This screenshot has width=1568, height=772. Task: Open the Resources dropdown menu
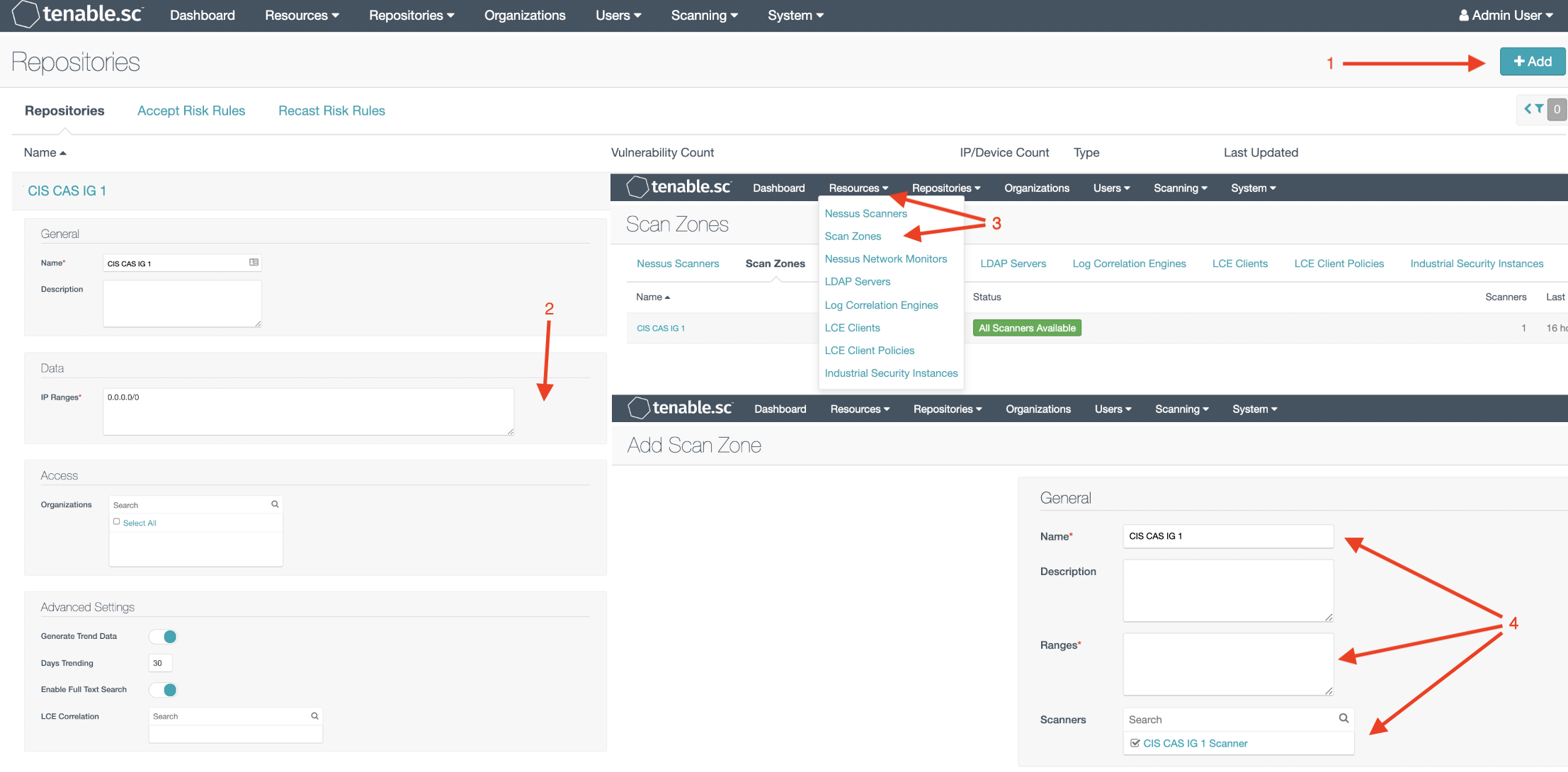pyautogui.click(x=301, y=15)
